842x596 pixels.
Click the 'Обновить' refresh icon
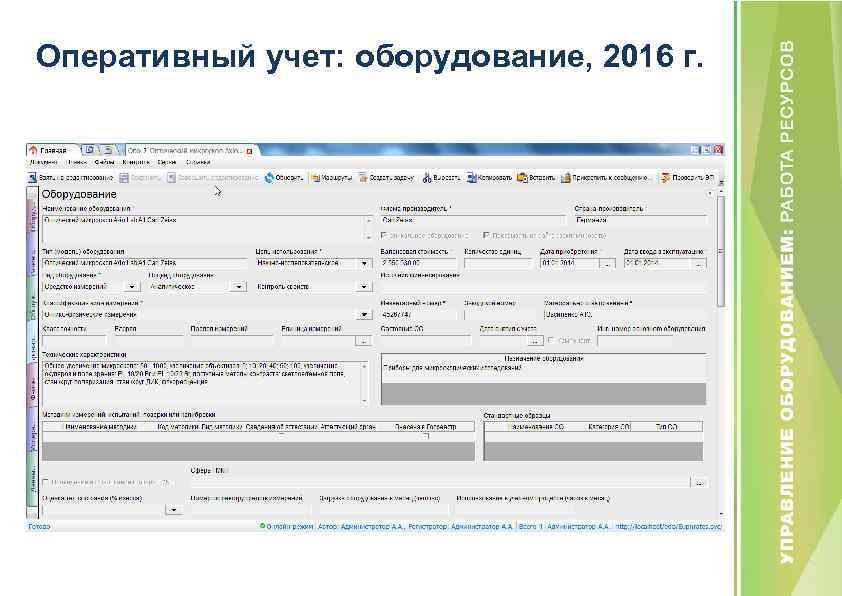(x=270, y=178)
